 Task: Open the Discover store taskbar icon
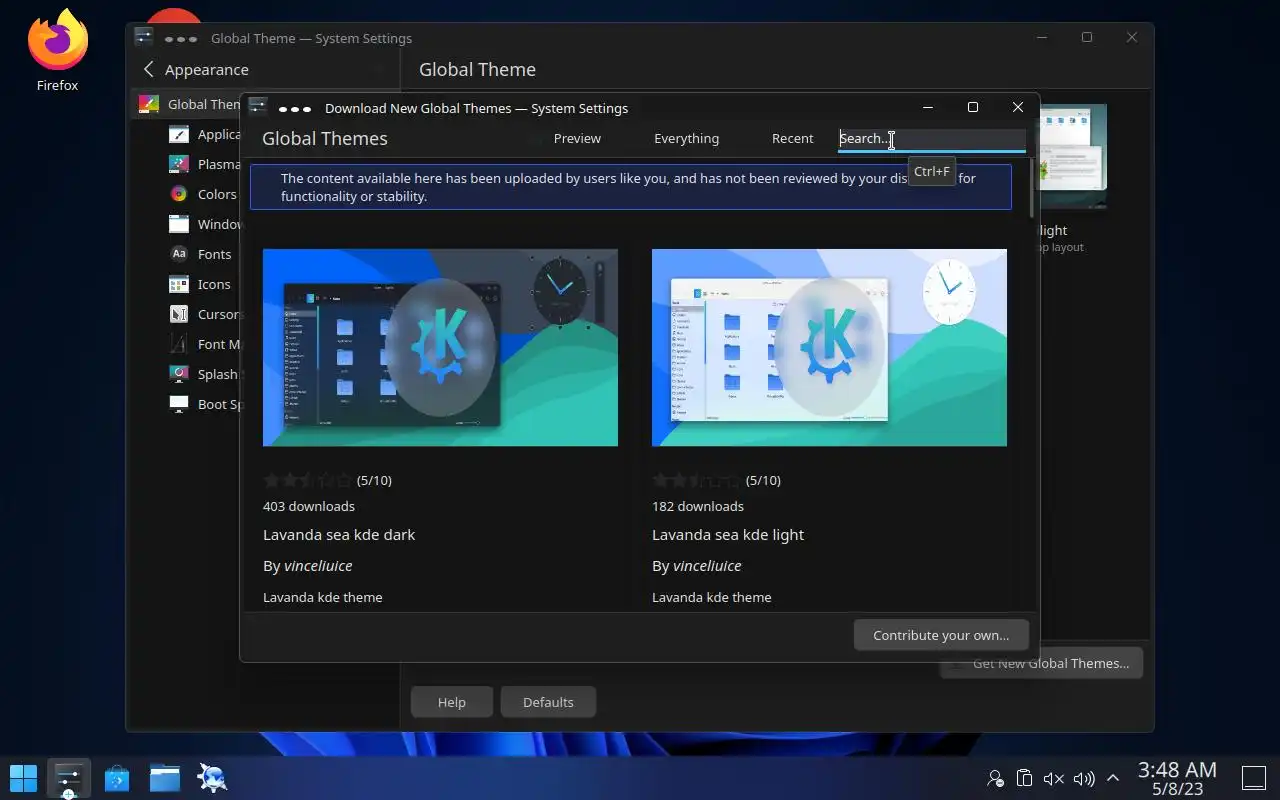click(x=117, y=777)
